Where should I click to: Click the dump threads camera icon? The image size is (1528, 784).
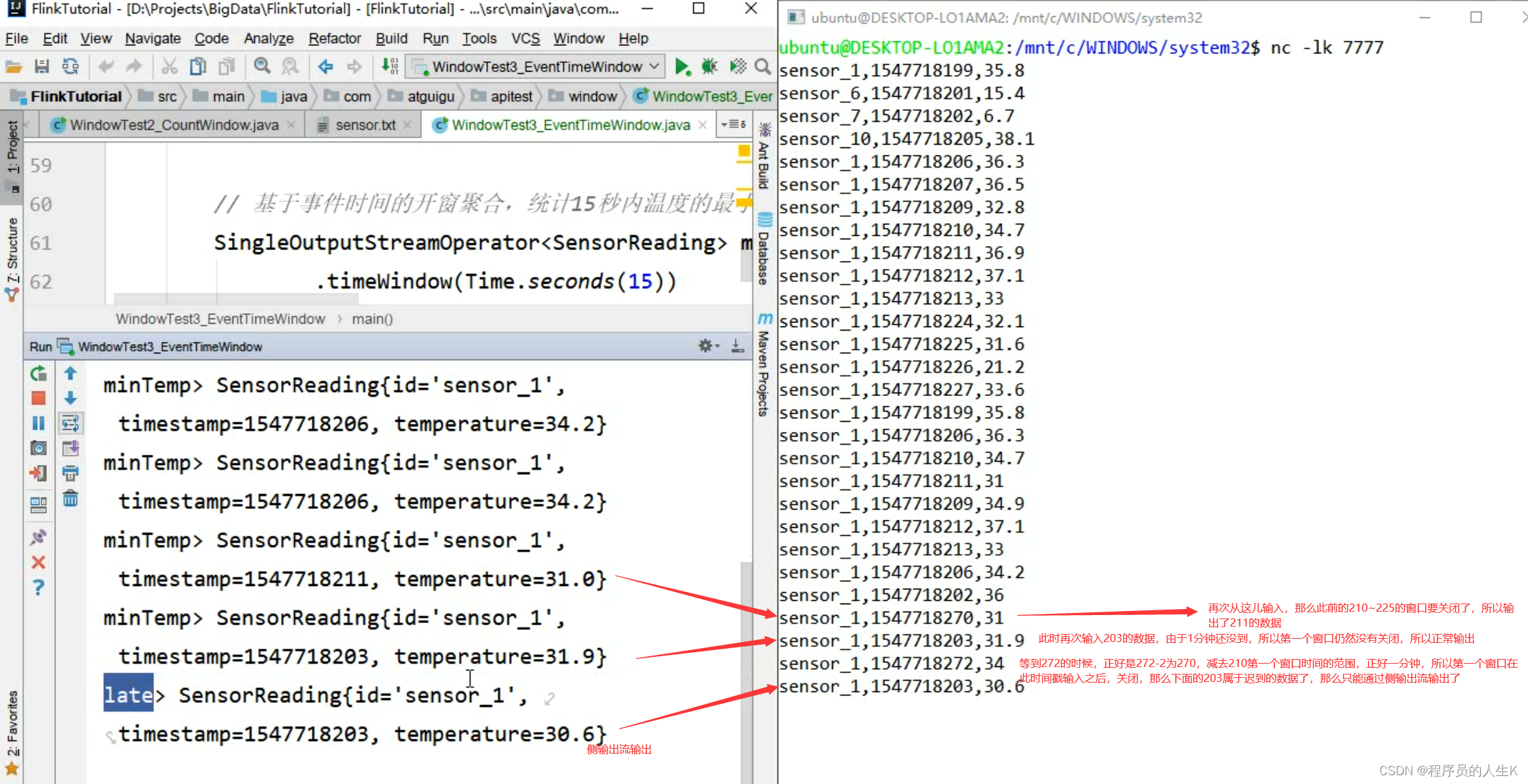[x=39, y=448]
